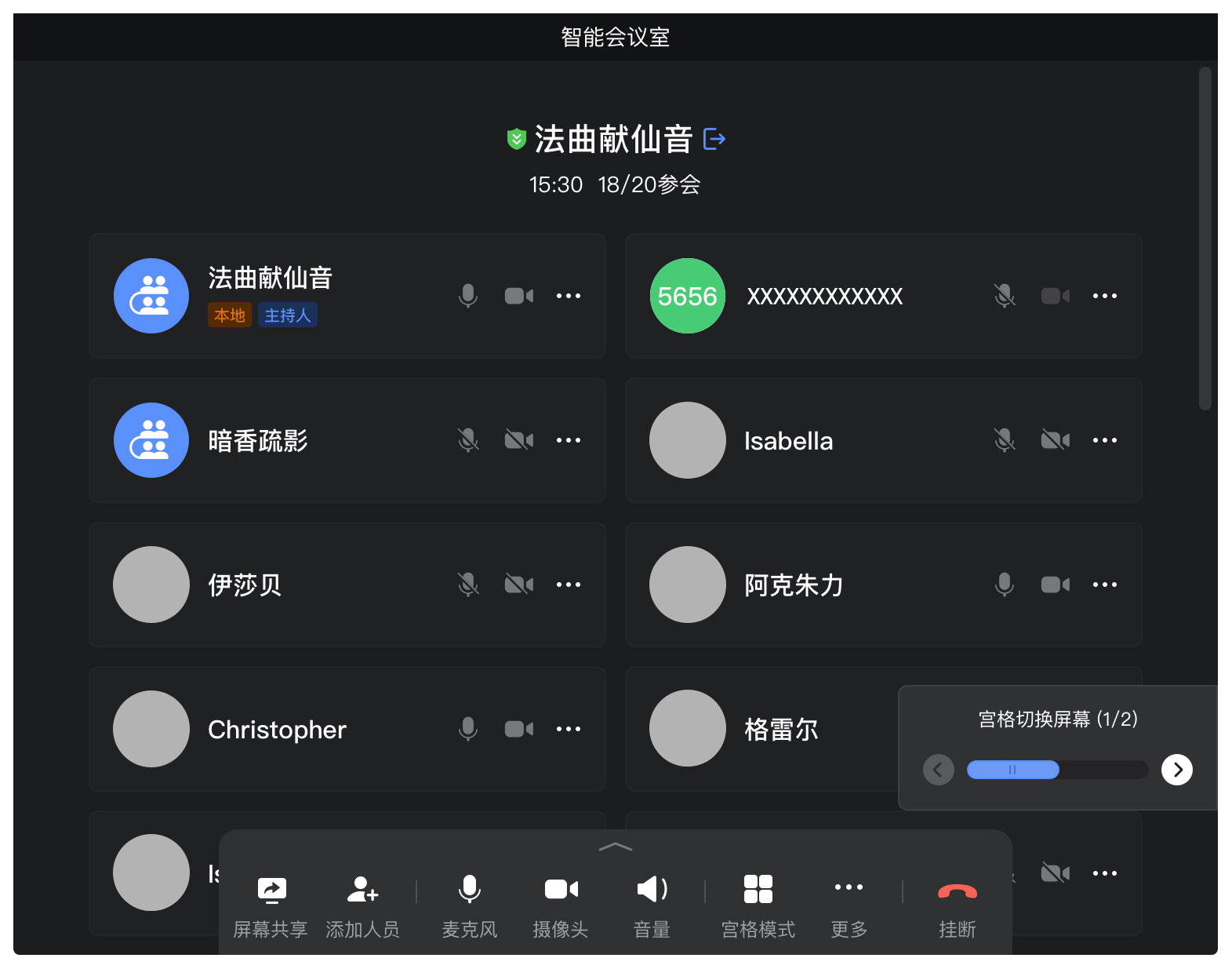Screen dimensions: 1232x969
Task: Toggle the 摄像头 camera in toolbar
Action: [561, 906]
